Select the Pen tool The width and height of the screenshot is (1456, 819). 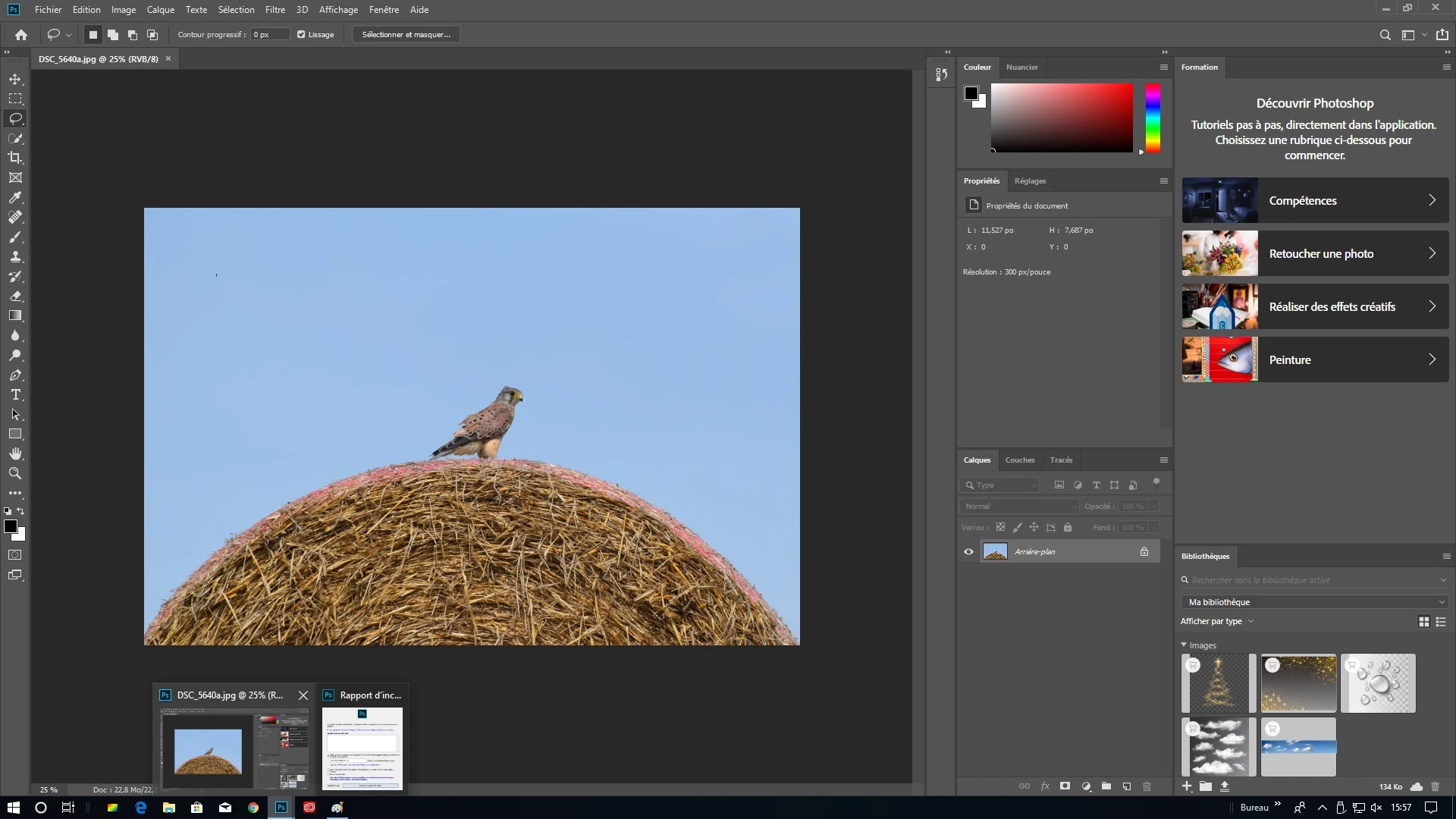15,375
